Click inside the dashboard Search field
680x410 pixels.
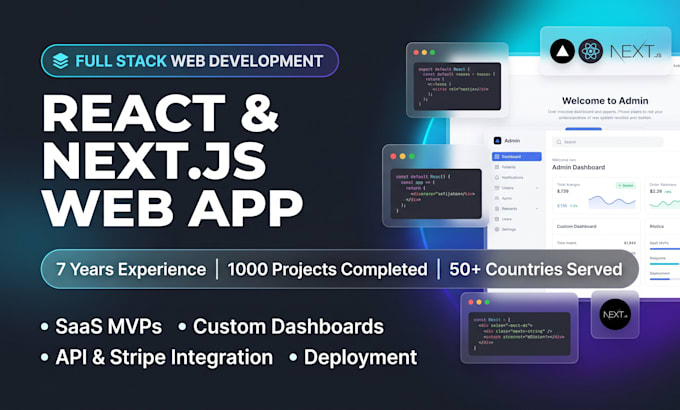(x=608, y=142)
